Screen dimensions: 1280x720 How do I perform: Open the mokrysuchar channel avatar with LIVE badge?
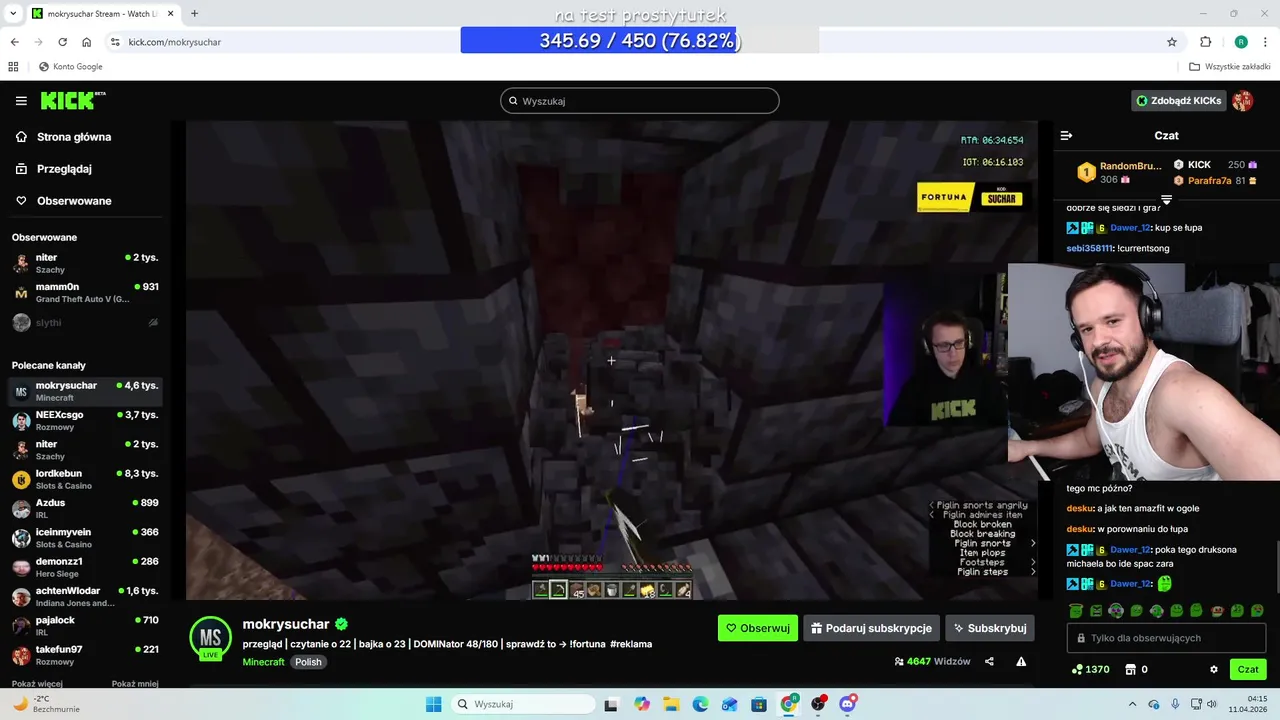coord(210,638)
